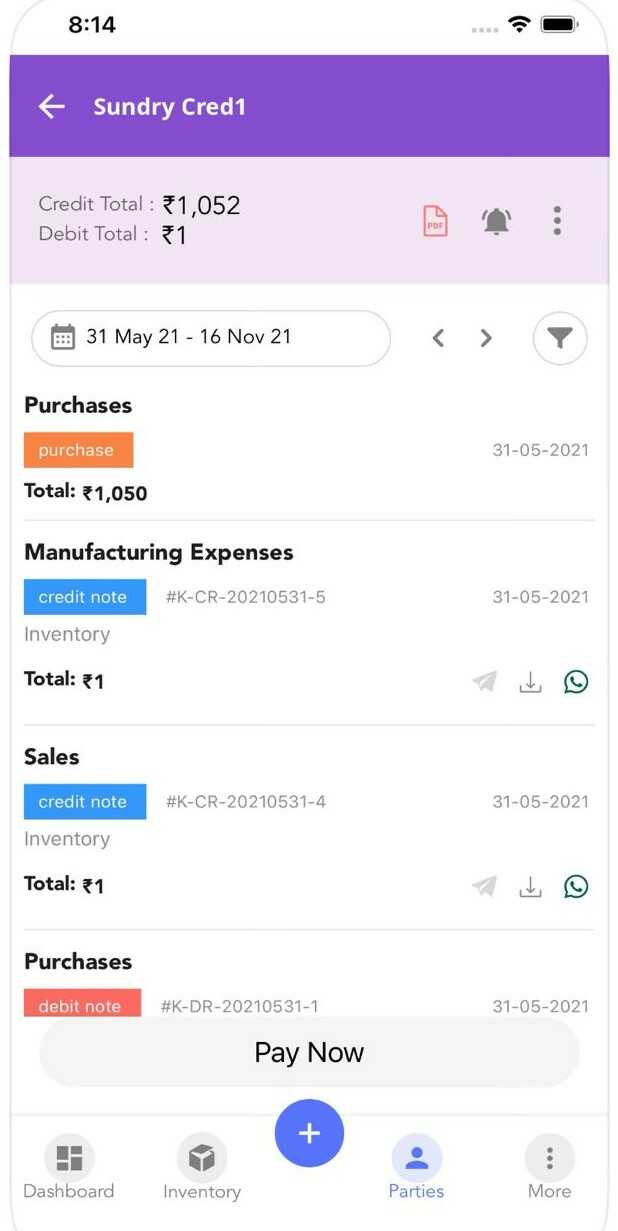Open the filter funnel button

560,338
